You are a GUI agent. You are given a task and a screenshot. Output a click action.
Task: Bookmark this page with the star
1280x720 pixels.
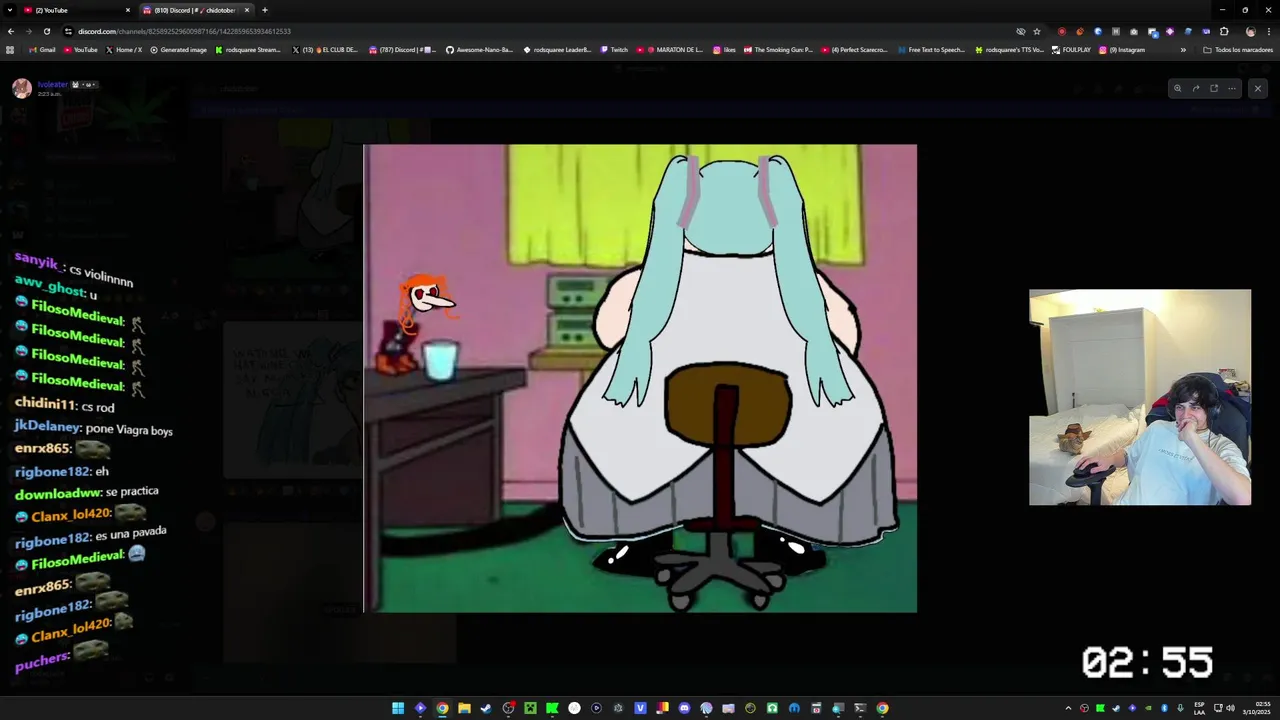click(x=1037, y=31)
